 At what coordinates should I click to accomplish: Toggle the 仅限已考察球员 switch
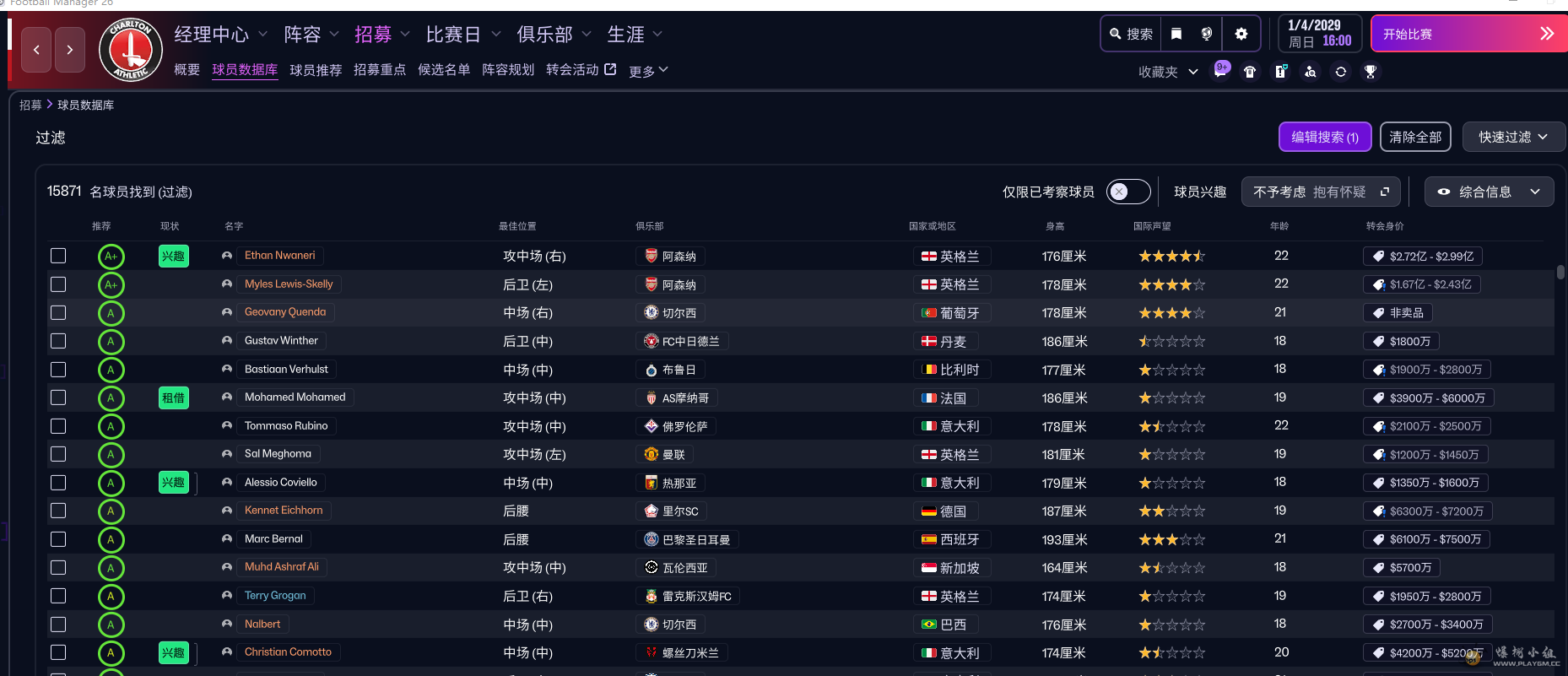tap(1127, 192)
